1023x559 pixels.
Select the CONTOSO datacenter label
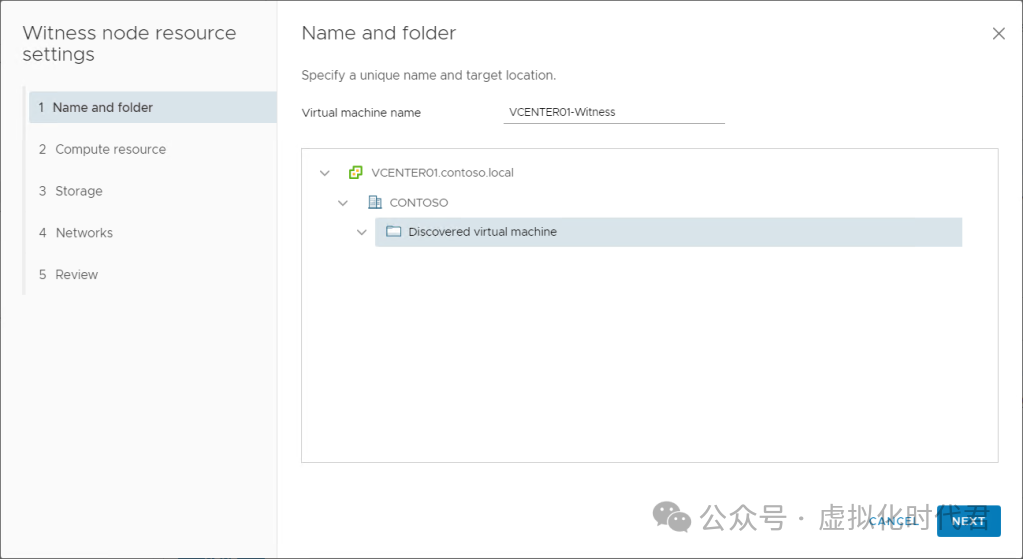click(419, 203)
